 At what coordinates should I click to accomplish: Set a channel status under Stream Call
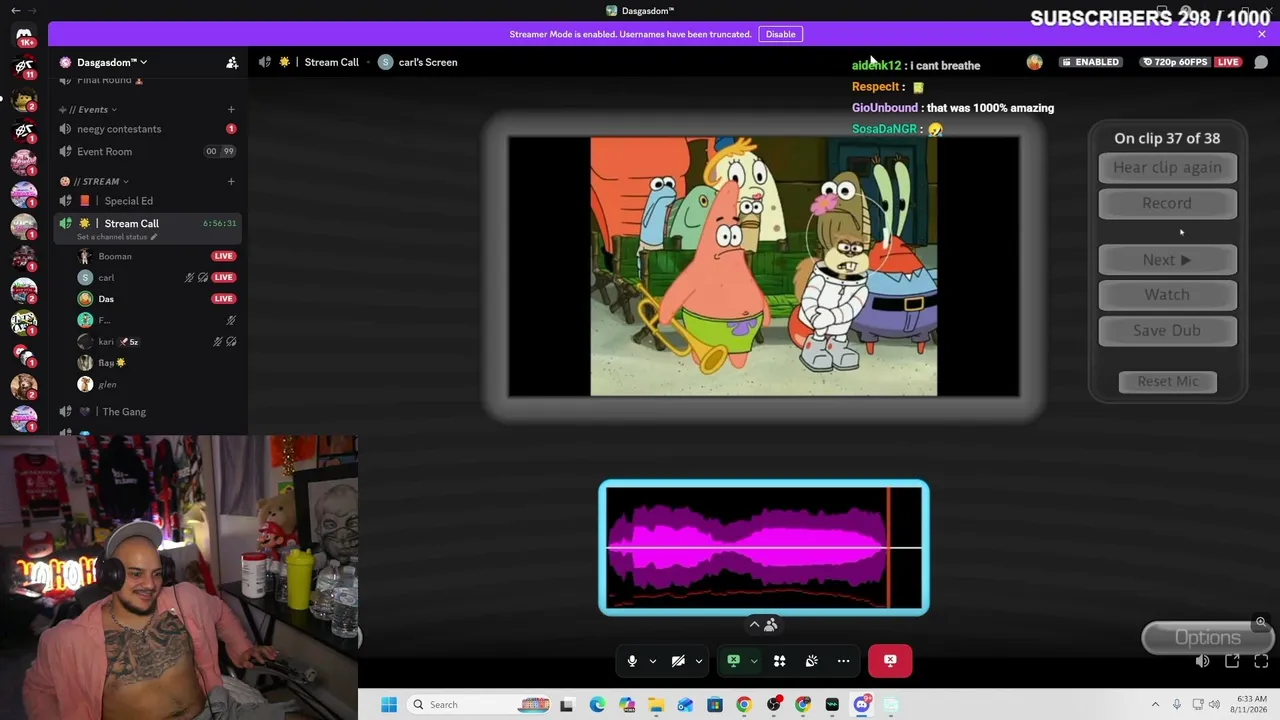(x=117, y=237)
